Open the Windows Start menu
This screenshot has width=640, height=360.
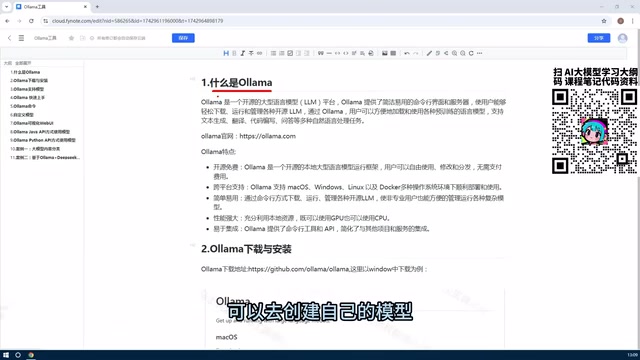click(6, 355)
